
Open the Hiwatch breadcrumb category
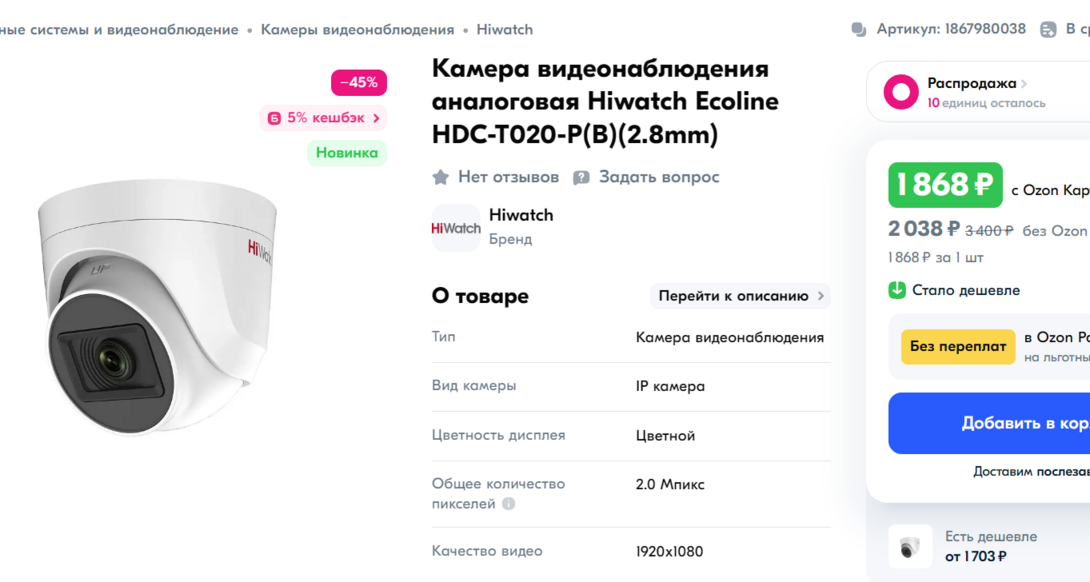[x=505, y=30]
